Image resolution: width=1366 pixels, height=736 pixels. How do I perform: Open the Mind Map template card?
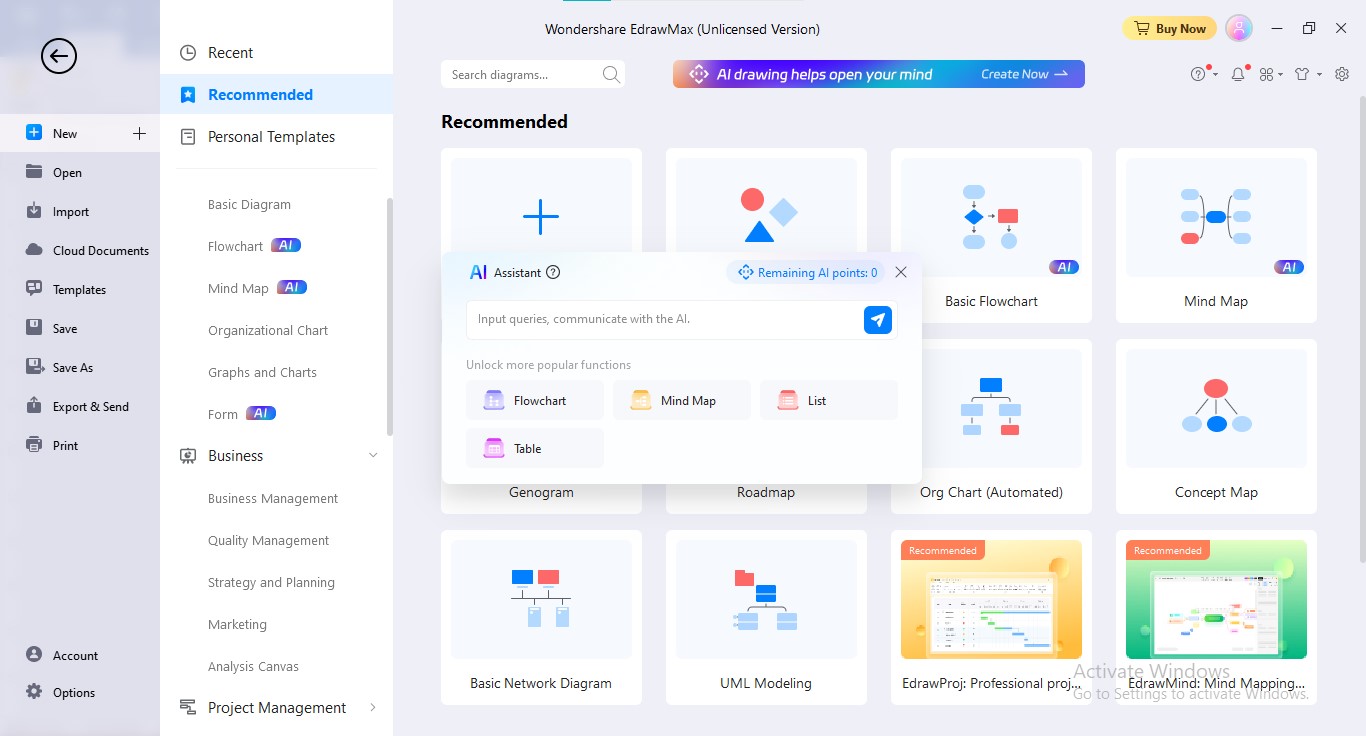pos(1216,236)
